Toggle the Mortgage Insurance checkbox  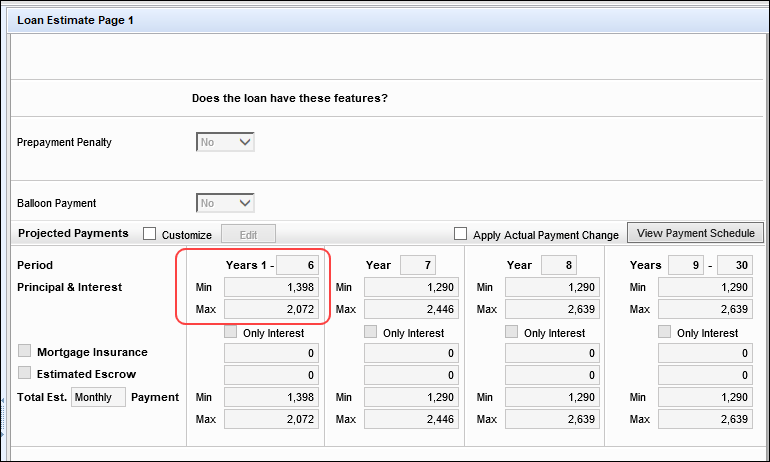pyautogui.click(x=25, y=352)
